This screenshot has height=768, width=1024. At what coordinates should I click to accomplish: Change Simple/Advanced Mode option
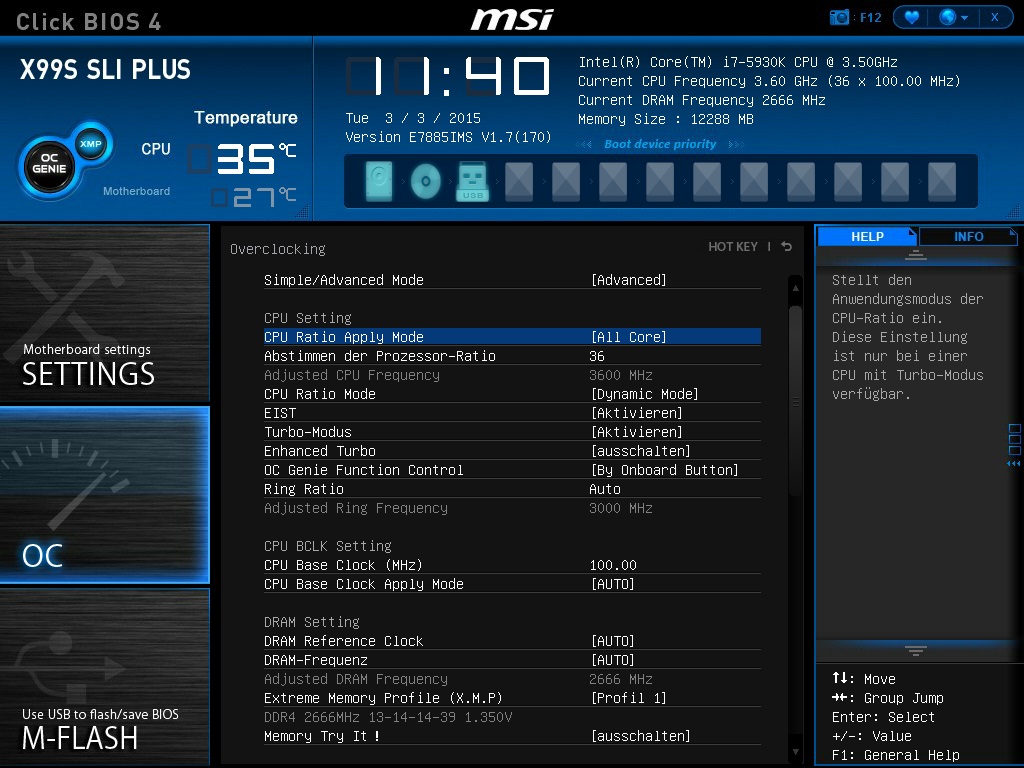[512, 280]
